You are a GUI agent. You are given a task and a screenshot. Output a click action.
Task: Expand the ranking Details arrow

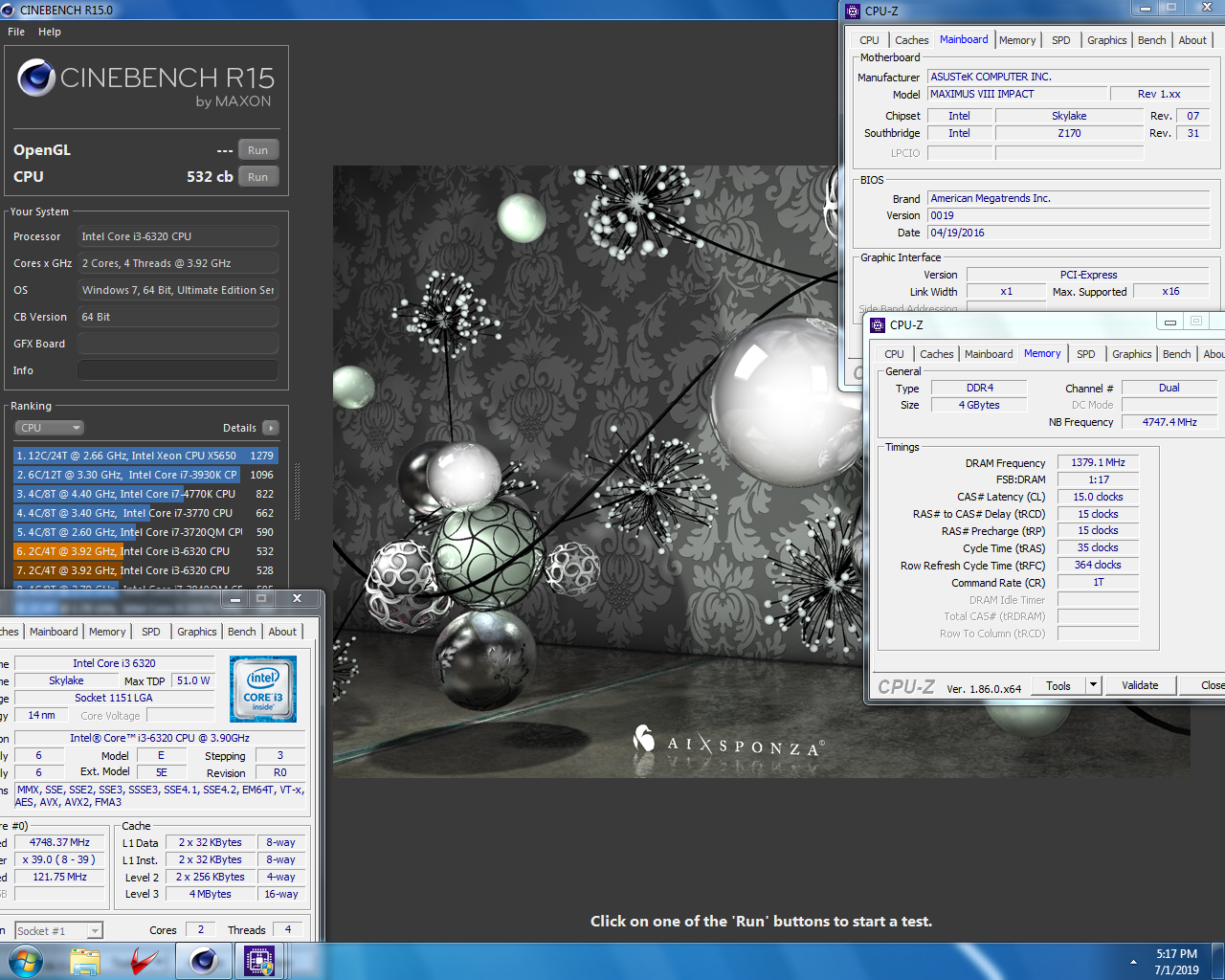click(271, 428)
